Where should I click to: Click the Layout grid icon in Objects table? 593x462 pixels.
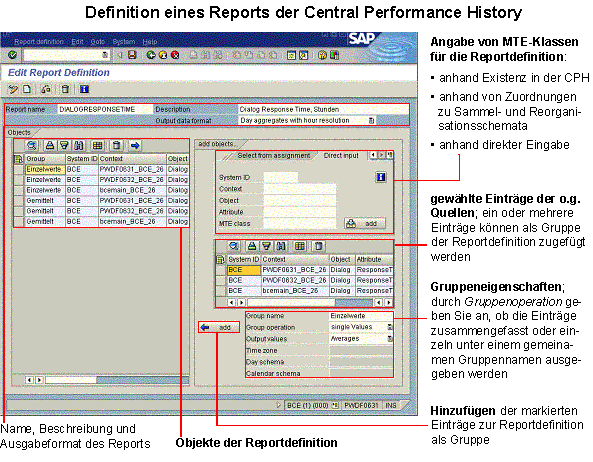tap(97, 146)
